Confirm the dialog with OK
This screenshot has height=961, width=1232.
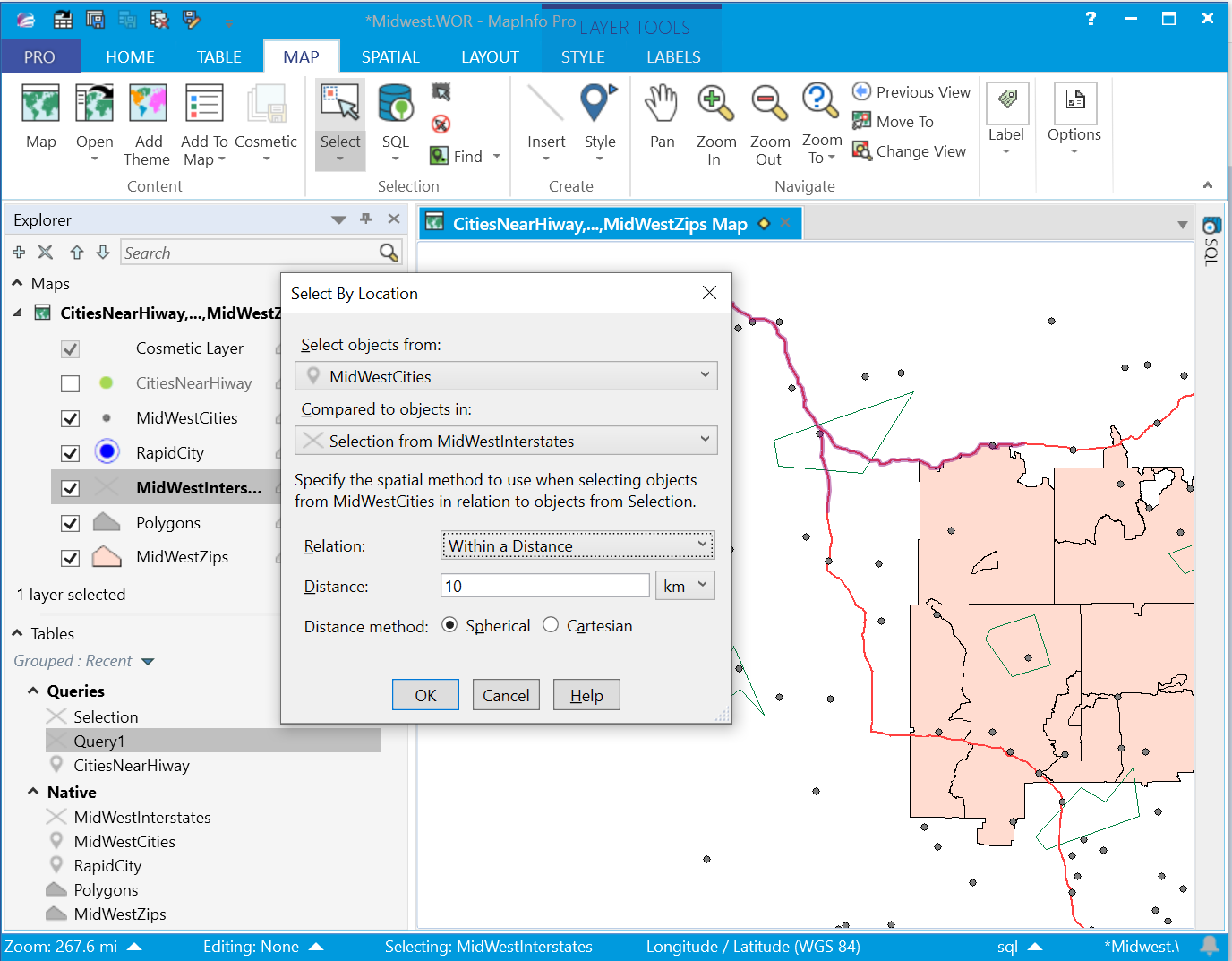tap(425, 695)
